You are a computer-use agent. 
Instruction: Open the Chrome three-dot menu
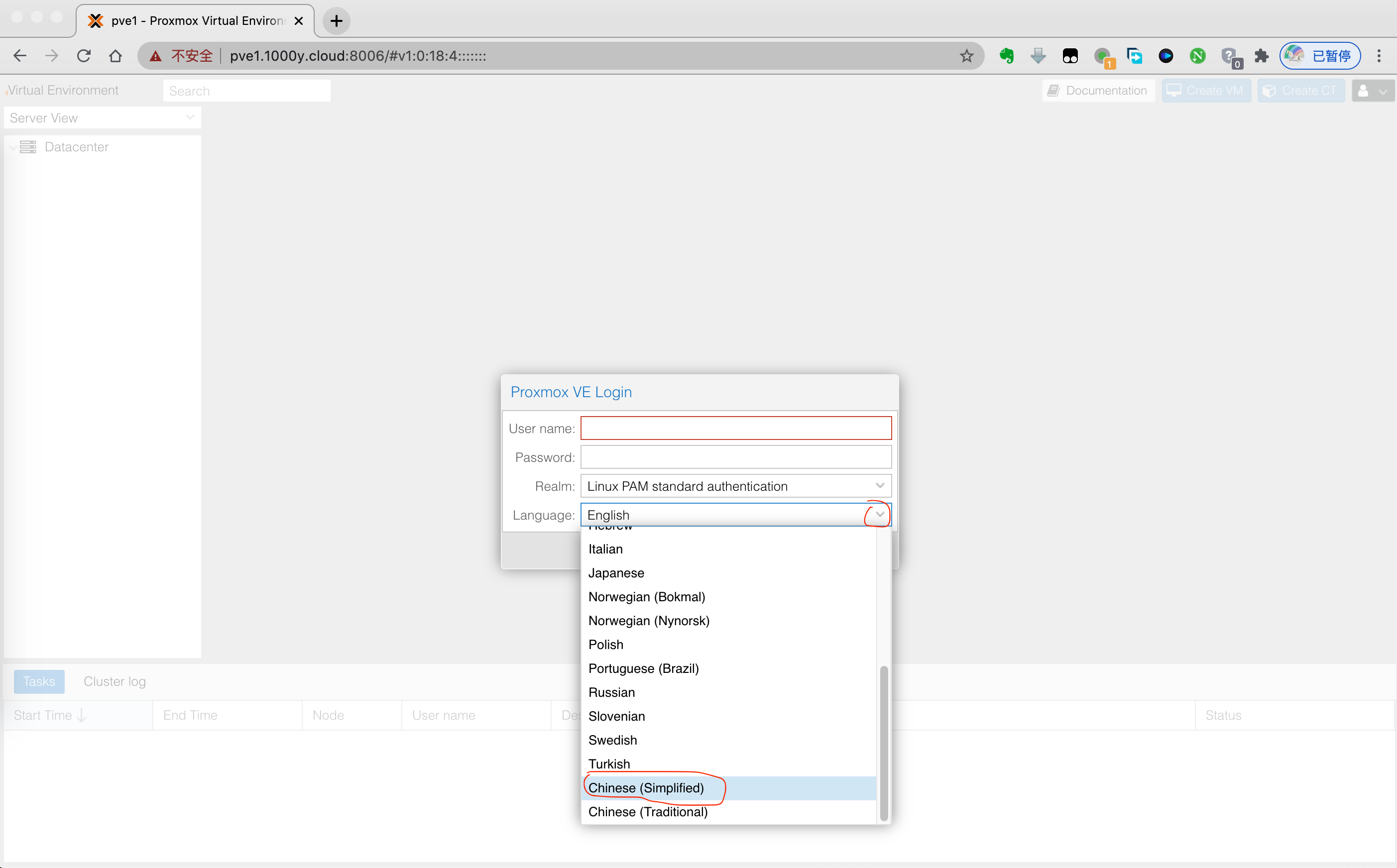click(x=1379, y=56)
